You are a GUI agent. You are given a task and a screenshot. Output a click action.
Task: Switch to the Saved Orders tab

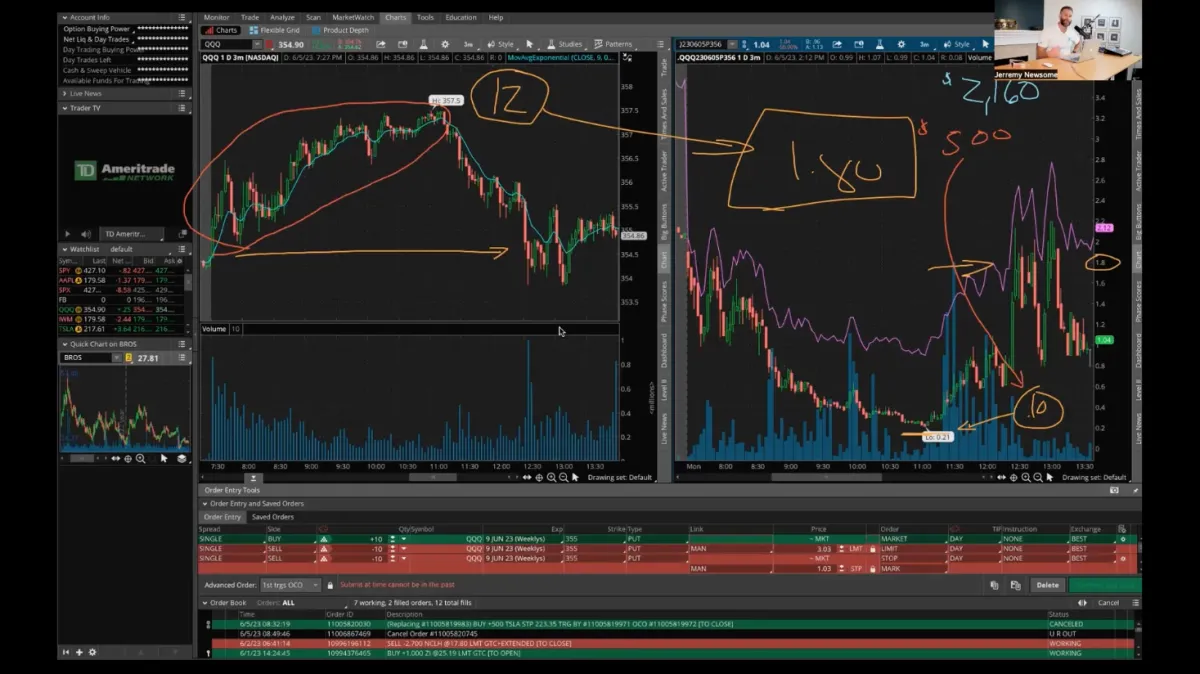tap(272, 517)
